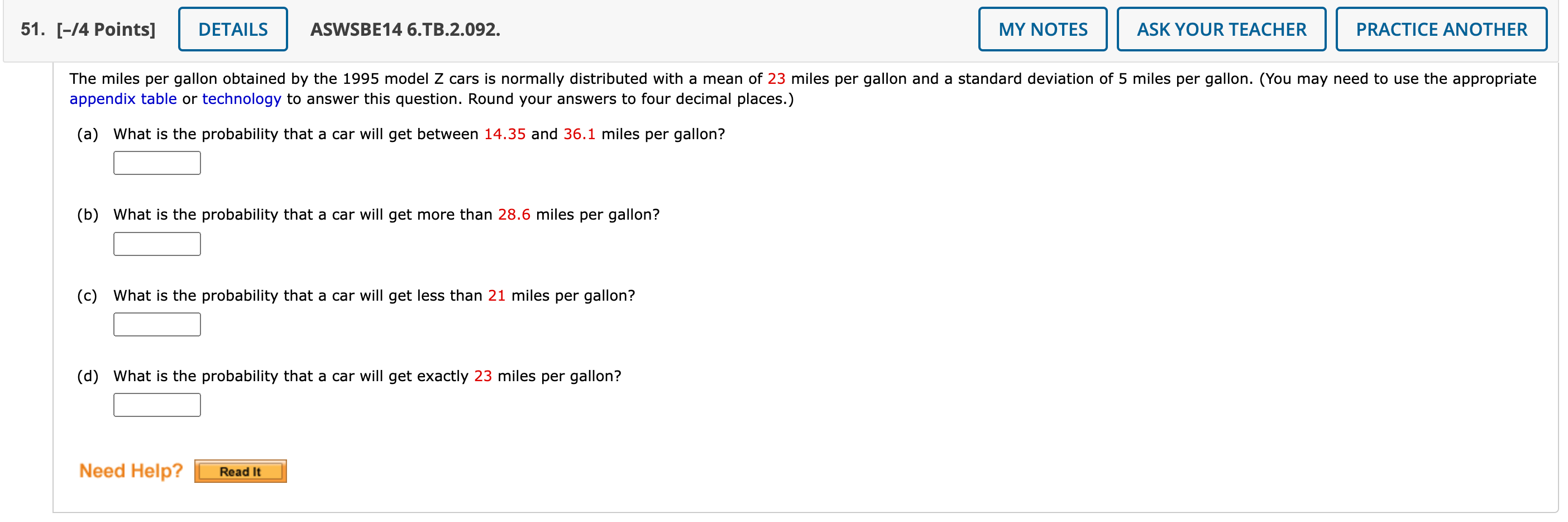Open the appendix table link
This screenshot has width=1568, height=522.
(x=123, y=99)
